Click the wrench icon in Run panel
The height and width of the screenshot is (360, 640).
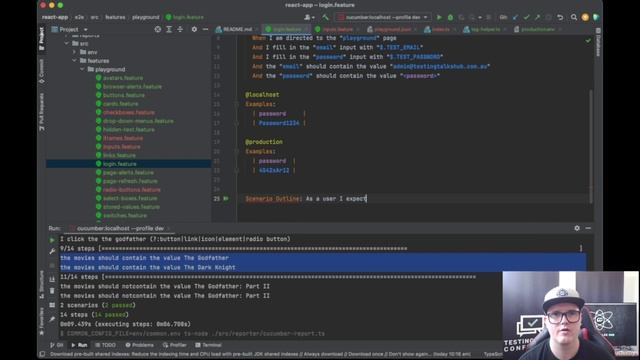pyautogui.click(x=52, y=252)
